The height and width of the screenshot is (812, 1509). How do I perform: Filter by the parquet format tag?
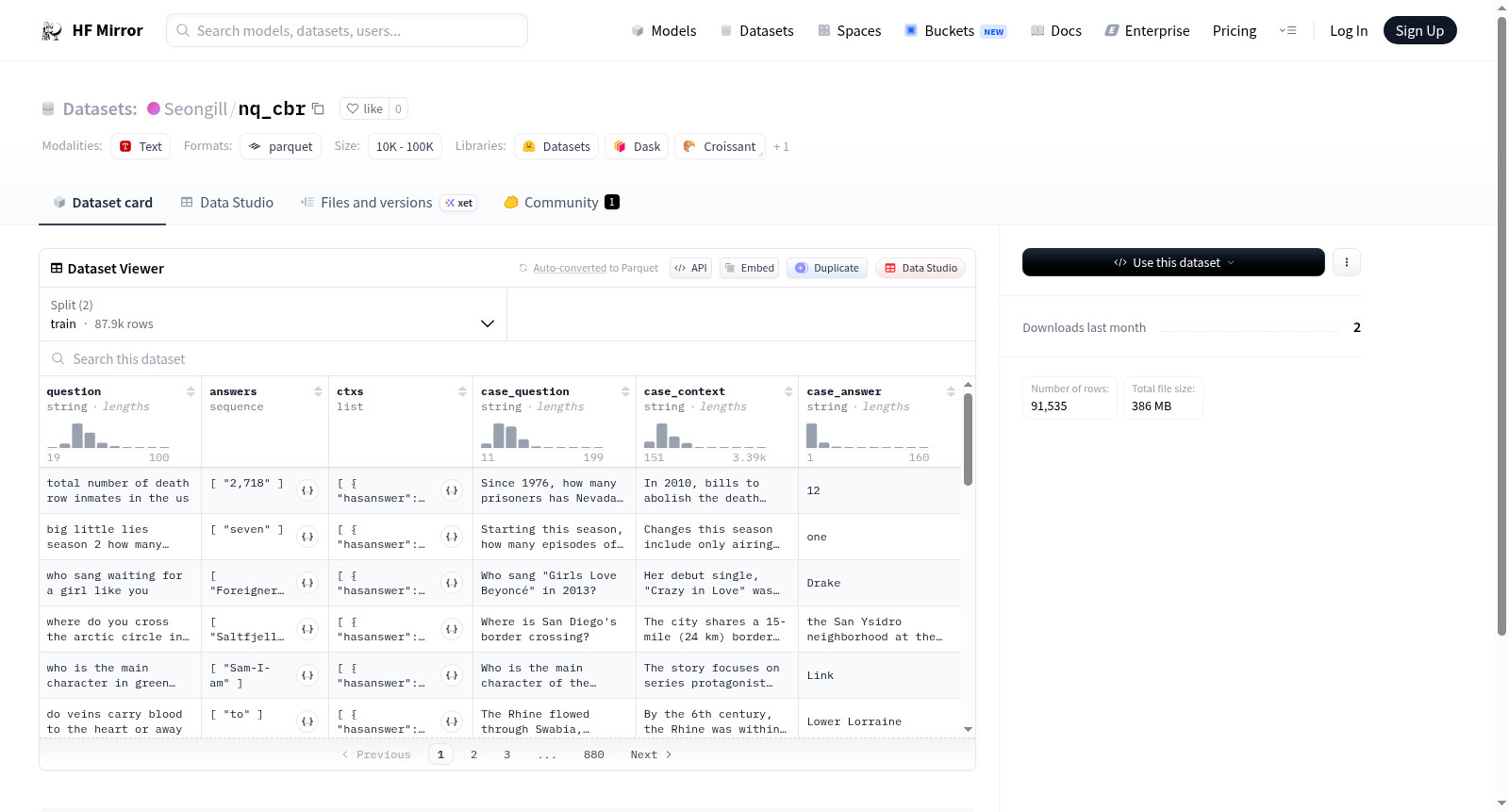click(281, 146)
